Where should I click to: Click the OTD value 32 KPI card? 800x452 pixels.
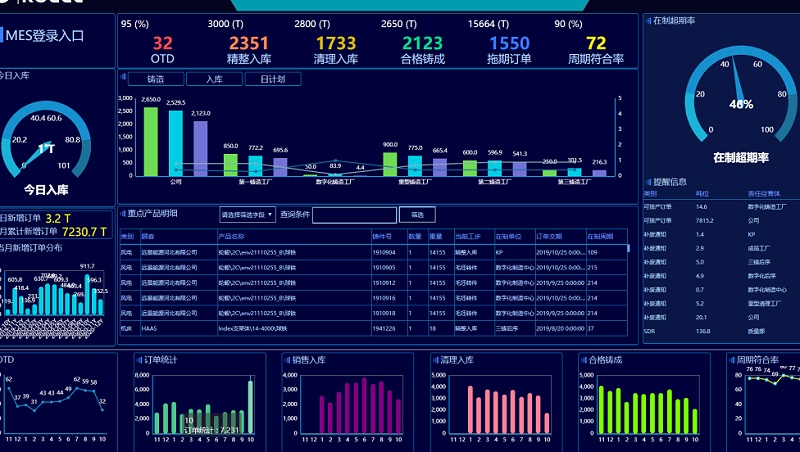(x=162, y=49)
